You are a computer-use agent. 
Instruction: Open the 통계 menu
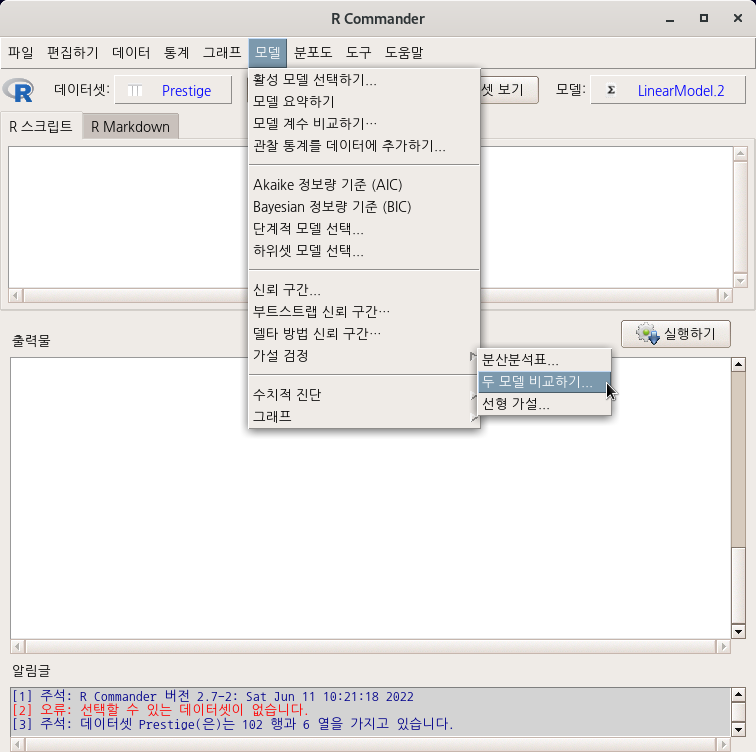coord(176,53)
